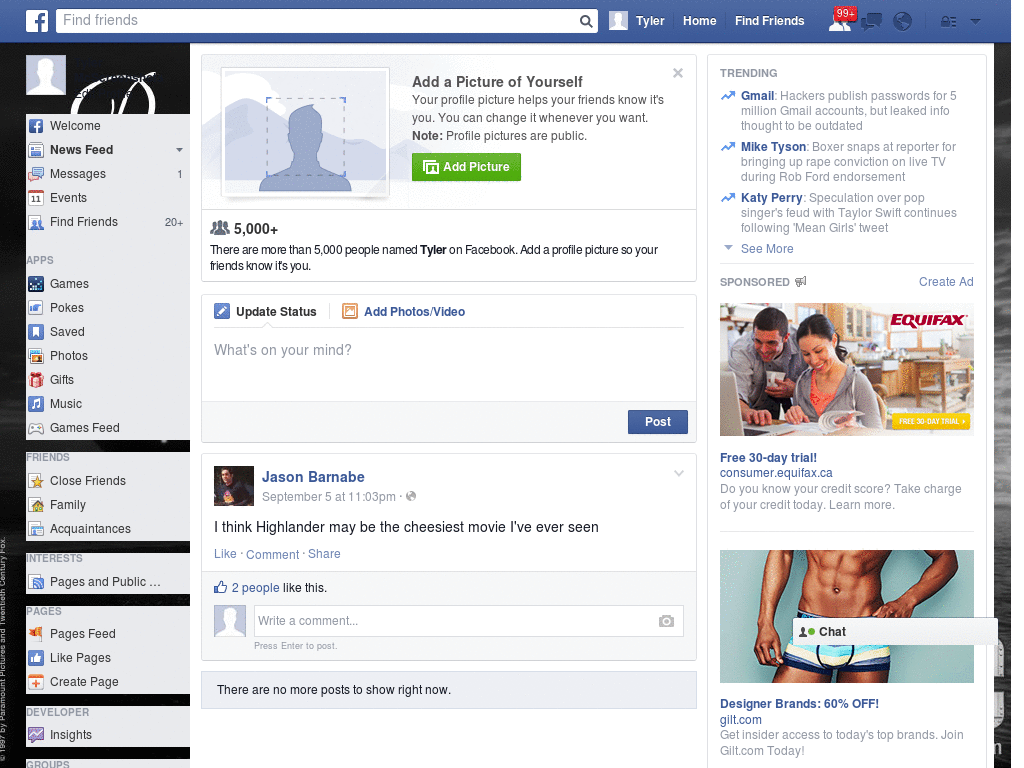This screenshot has height=768, width=1024.
Task: Open the Designer Brands 60% OFF ad link
Action: pyautogui.click(x=799, y=704)
